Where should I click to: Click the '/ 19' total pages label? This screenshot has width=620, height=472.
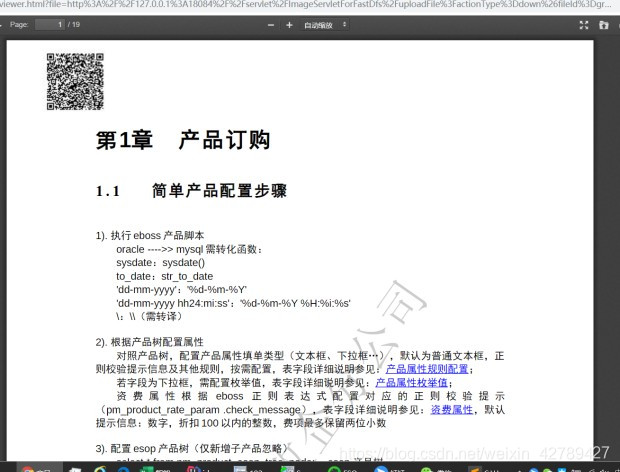pos(74,25)
